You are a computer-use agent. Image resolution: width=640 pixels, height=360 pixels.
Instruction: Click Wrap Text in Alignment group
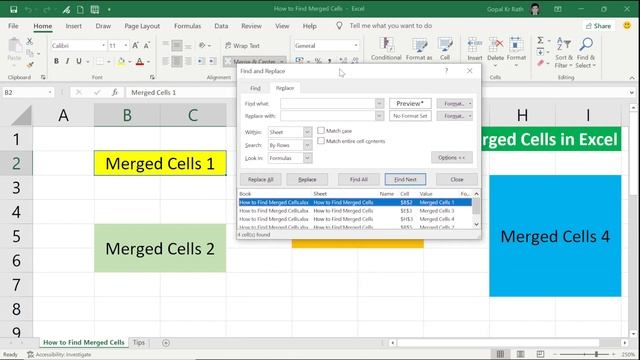[x=242, y=46]
